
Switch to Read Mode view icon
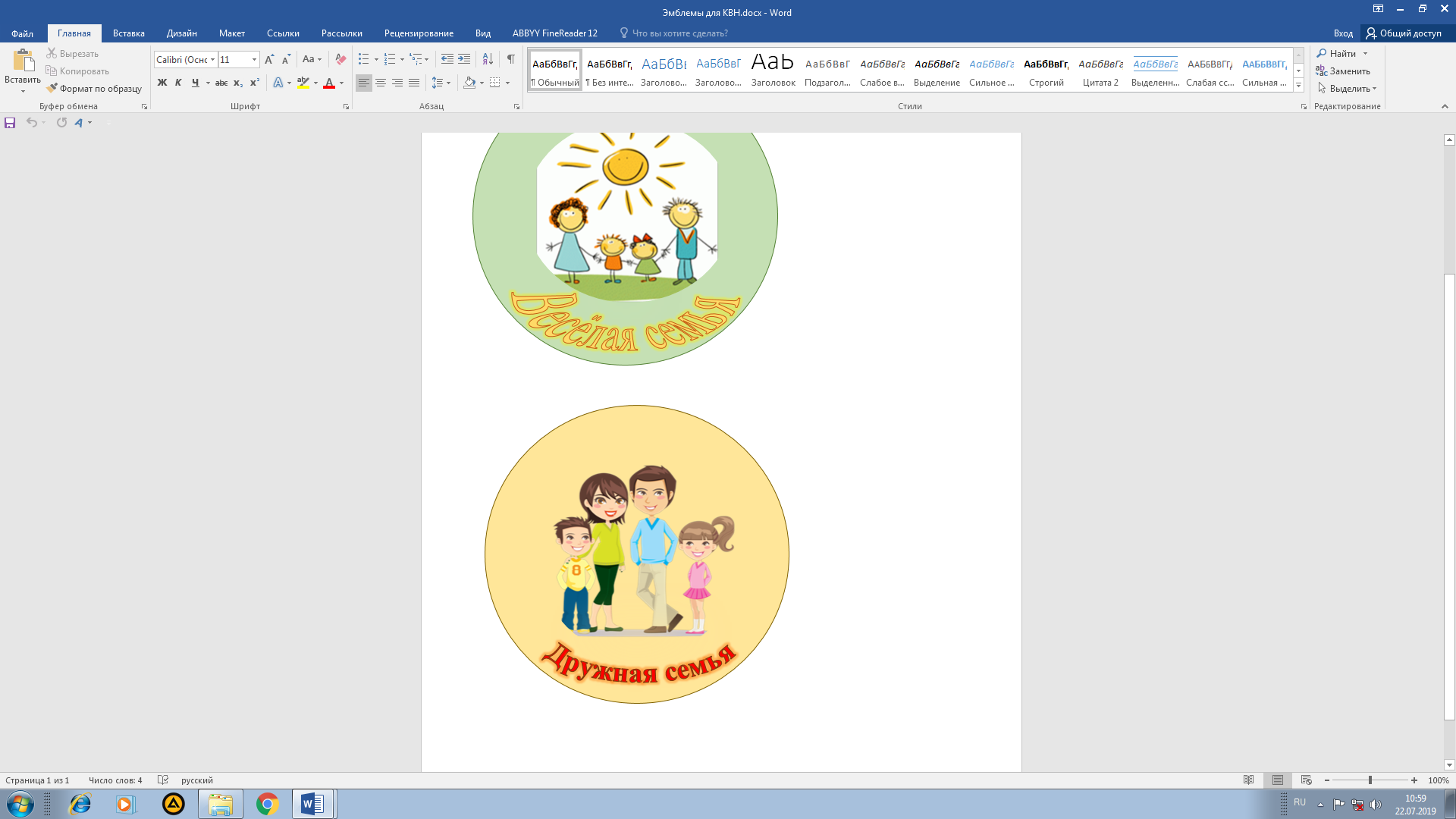tap(1249, 780)
